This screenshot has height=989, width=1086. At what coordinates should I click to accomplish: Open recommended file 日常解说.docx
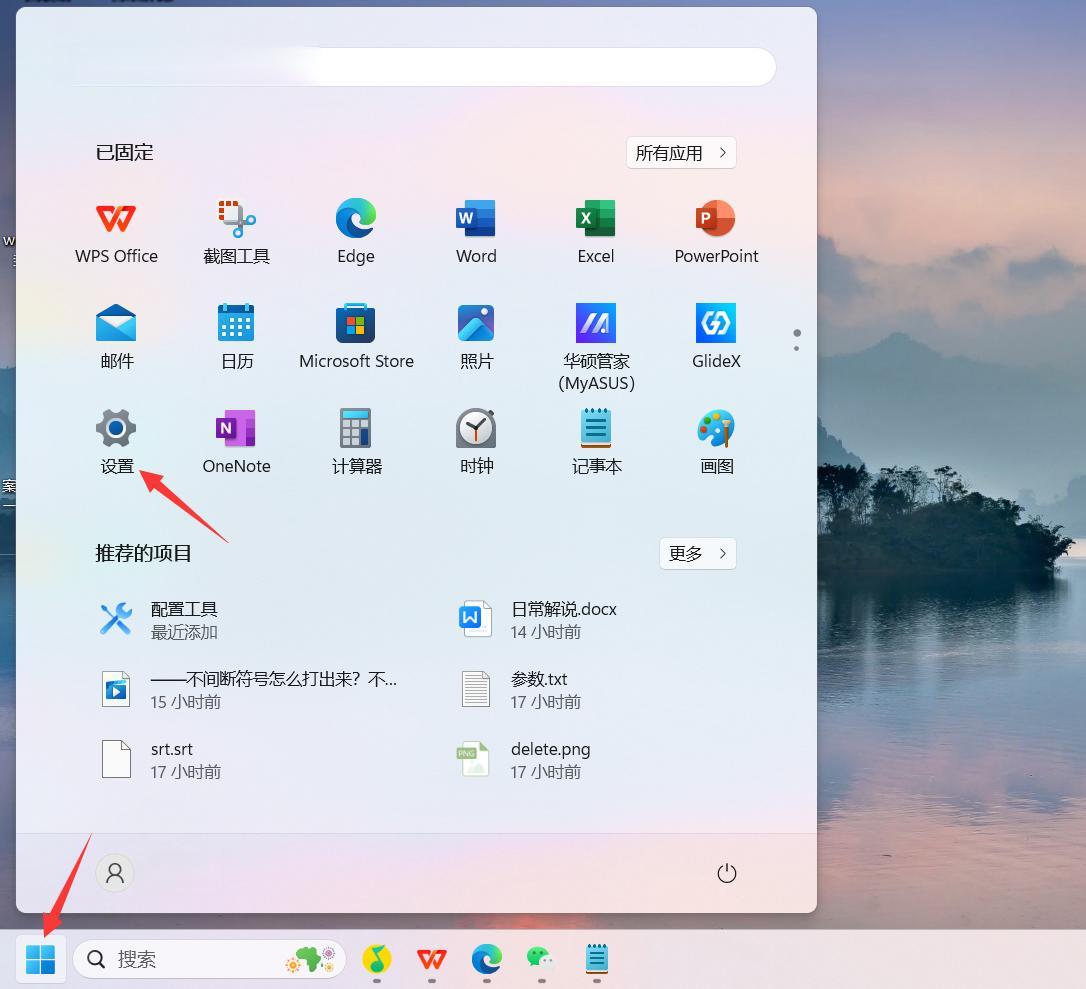tap(537, 620)
